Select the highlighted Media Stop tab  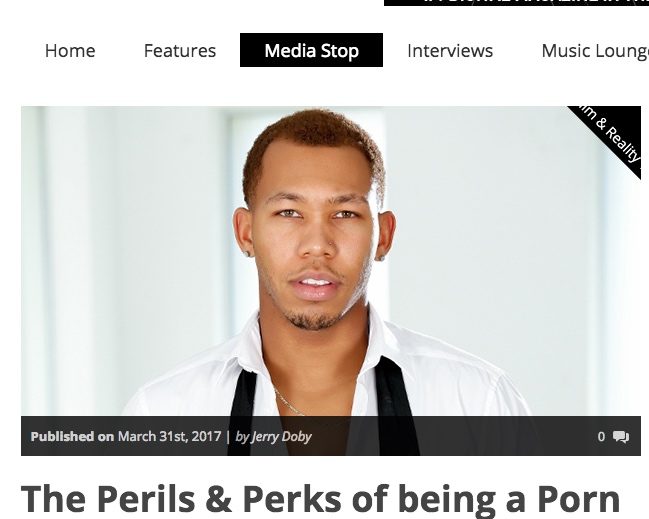tap(311, 50)
